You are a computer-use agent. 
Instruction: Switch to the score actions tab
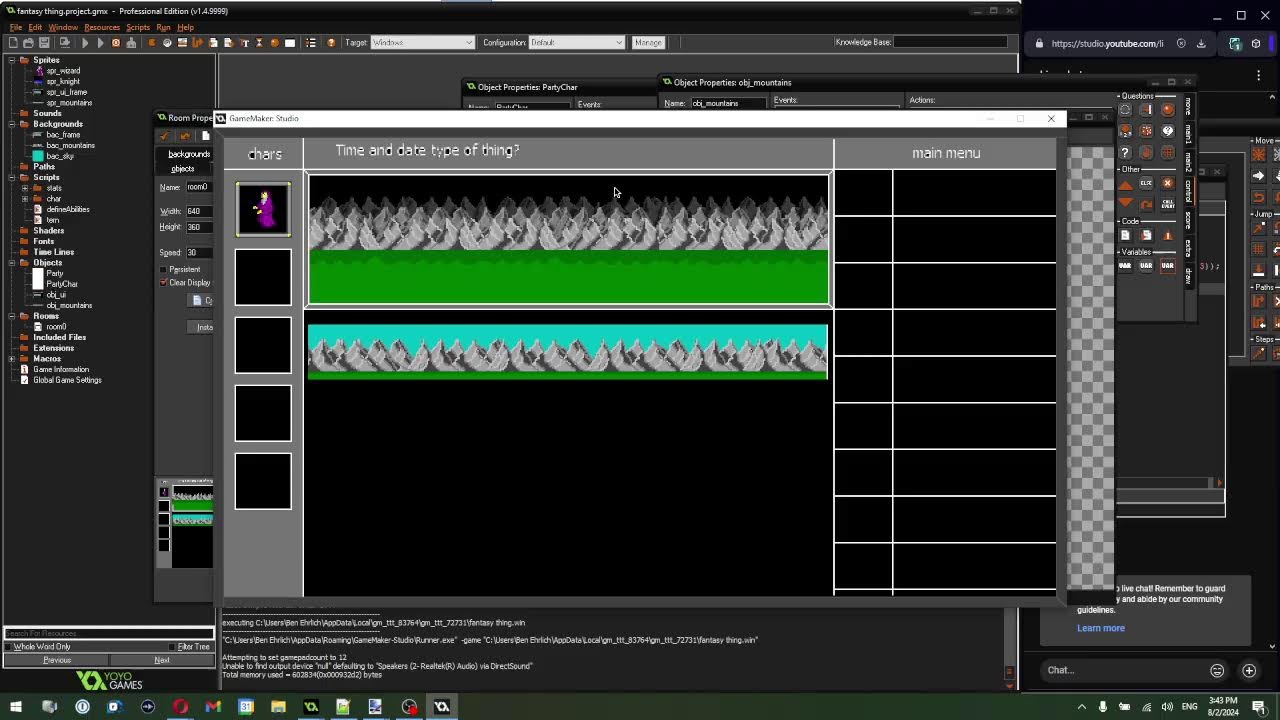[x=1188, y=220]
